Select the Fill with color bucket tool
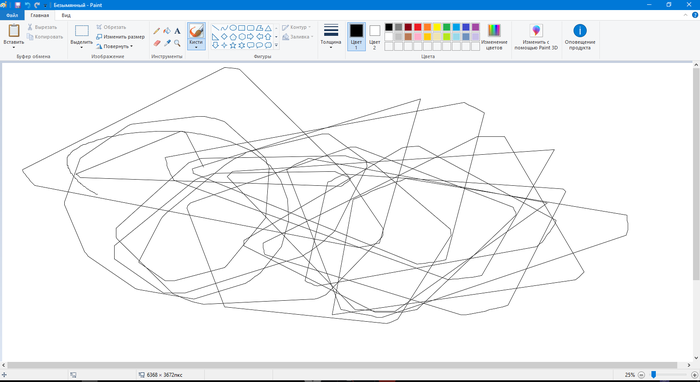The image size is (700, 382). coord(167,31)
